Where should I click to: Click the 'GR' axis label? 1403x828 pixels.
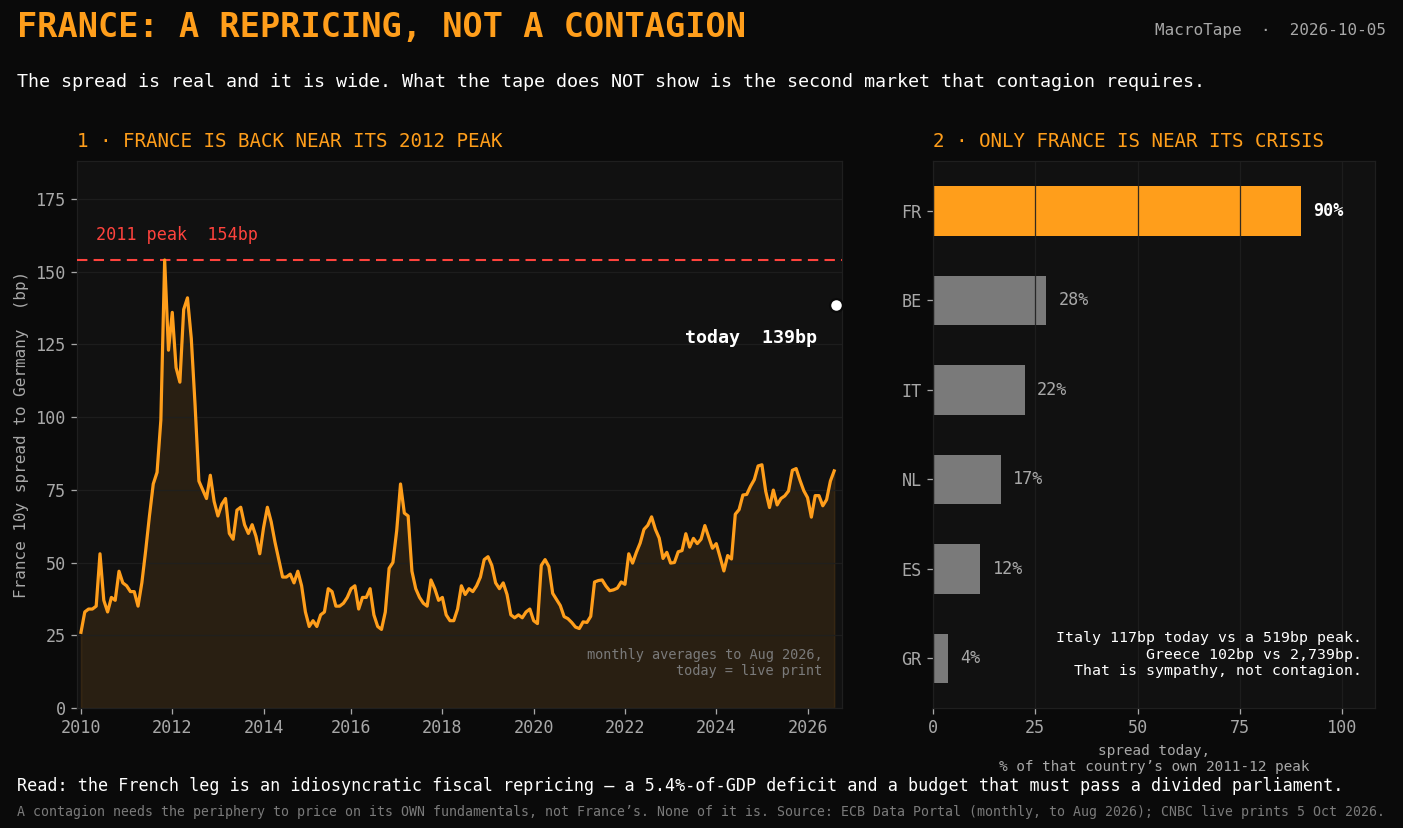pos(911,659)
